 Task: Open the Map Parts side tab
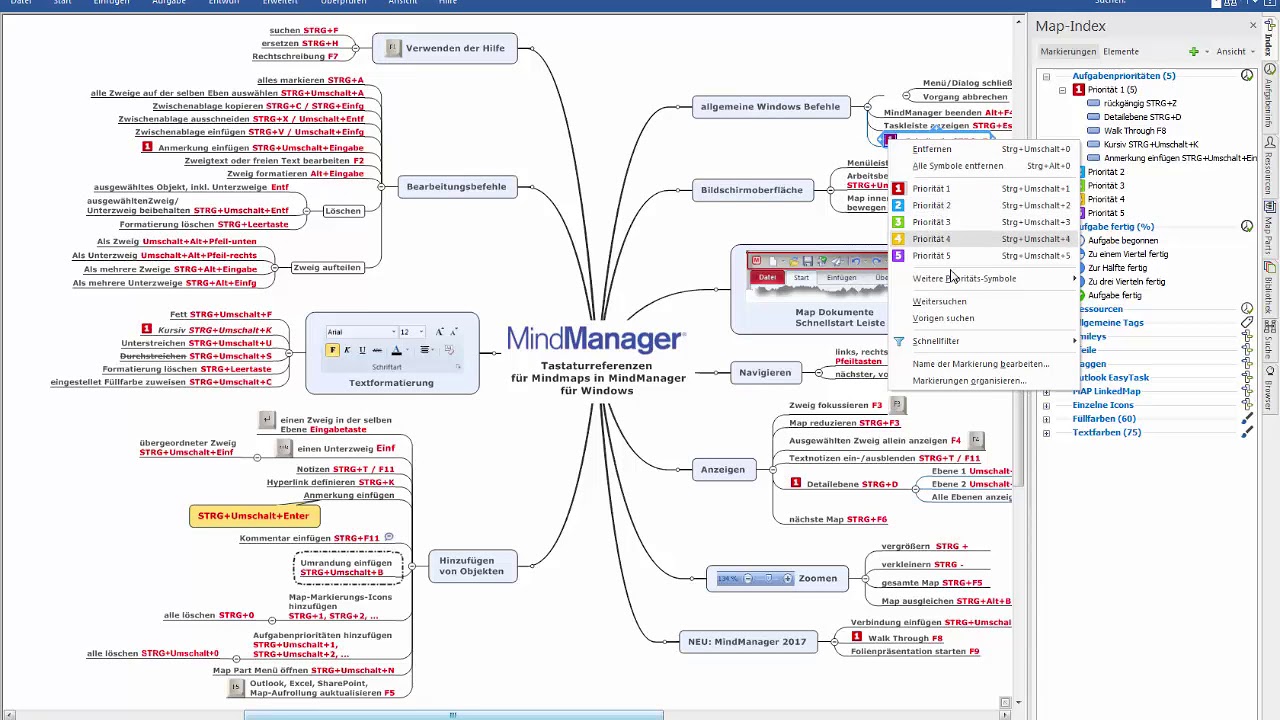1270,227
